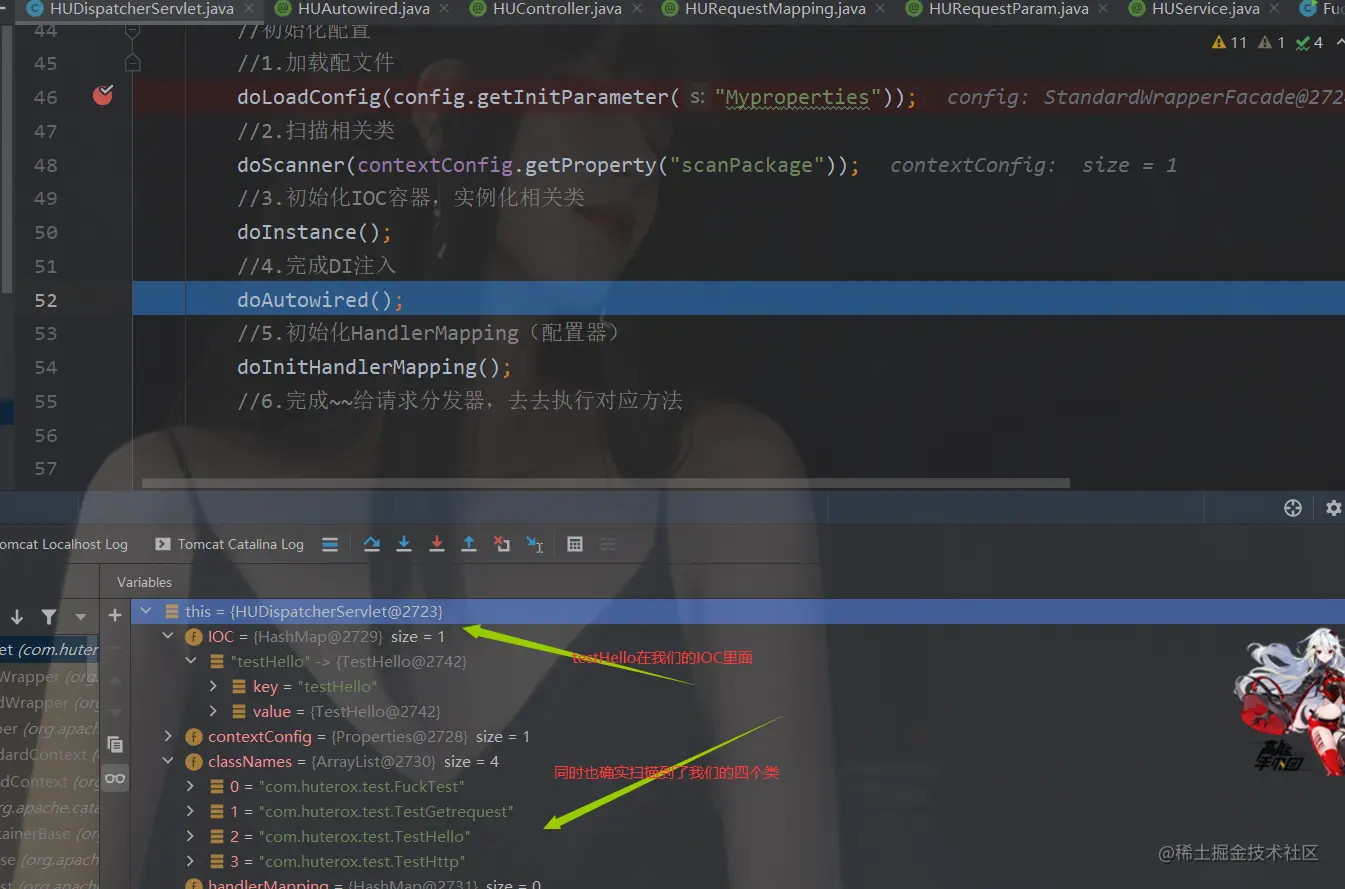Select the classNames field icon
Screen dimensions: 1345x889
(x=194, y=761)
